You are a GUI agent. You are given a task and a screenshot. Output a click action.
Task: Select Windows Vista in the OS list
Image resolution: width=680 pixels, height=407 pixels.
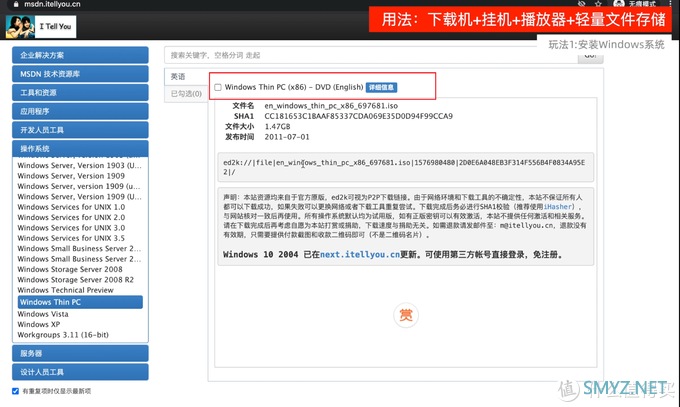coord(43,314)
